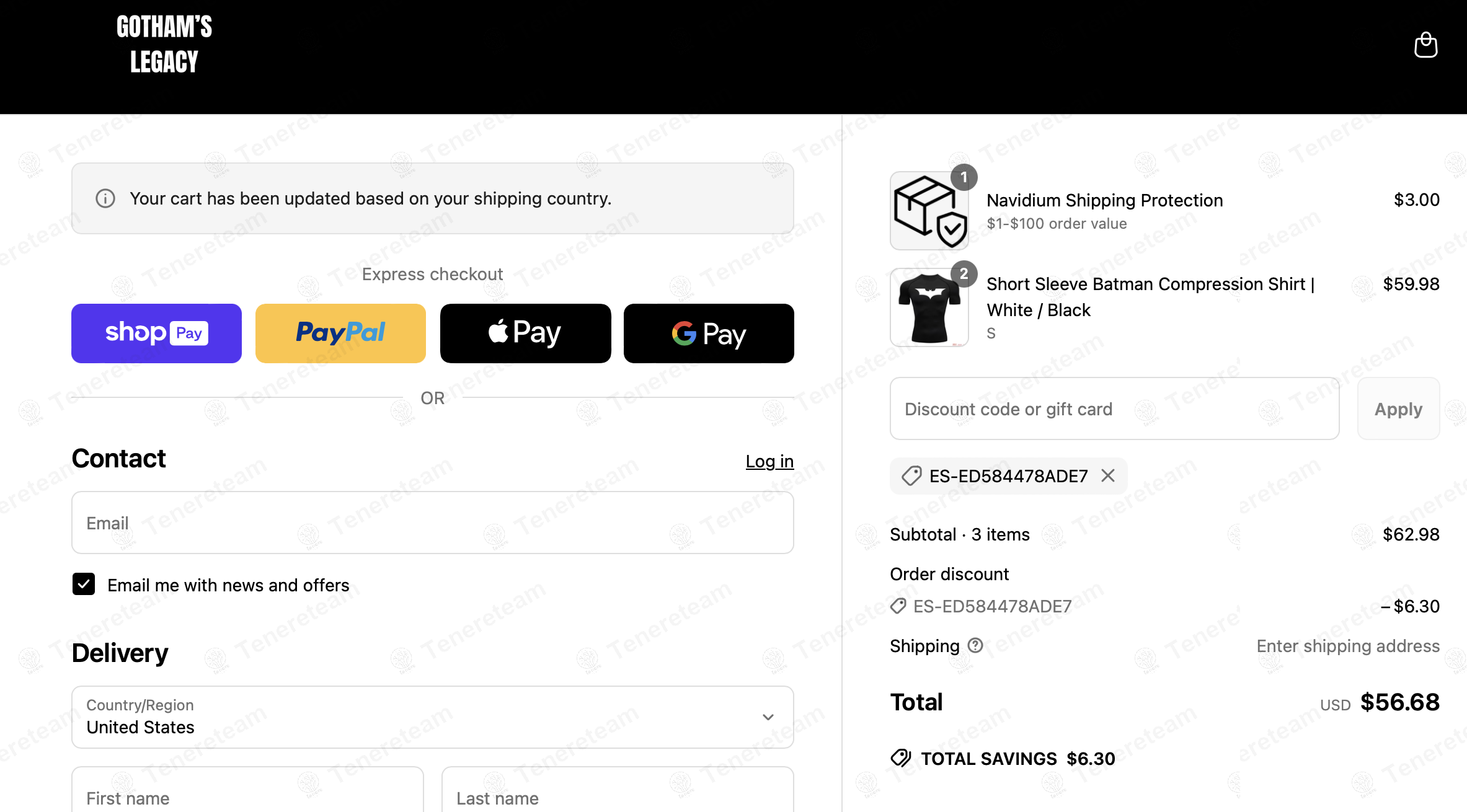The image size is (1467, 812).
Task: Uncheck Email me with news and offers
Action: [x=84, y=585]
